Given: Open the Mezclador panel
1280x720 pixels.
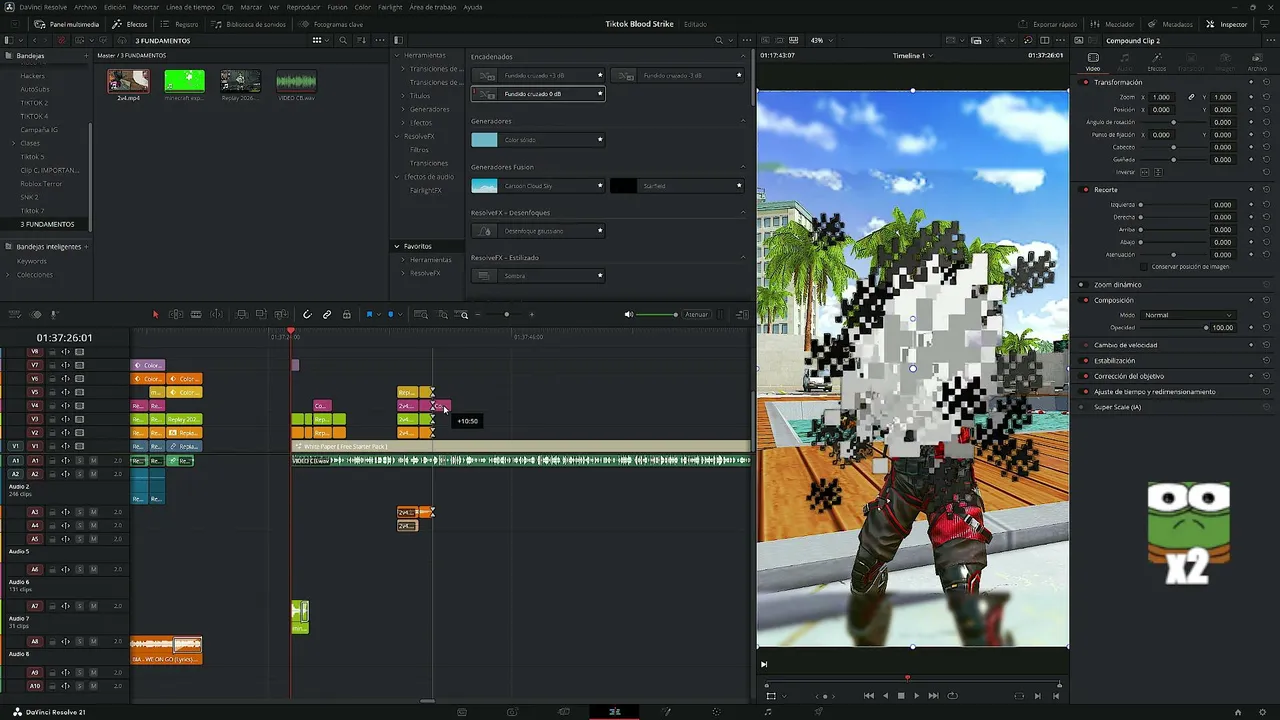Looking at the screenshot, I should [x=1113, y=24].
